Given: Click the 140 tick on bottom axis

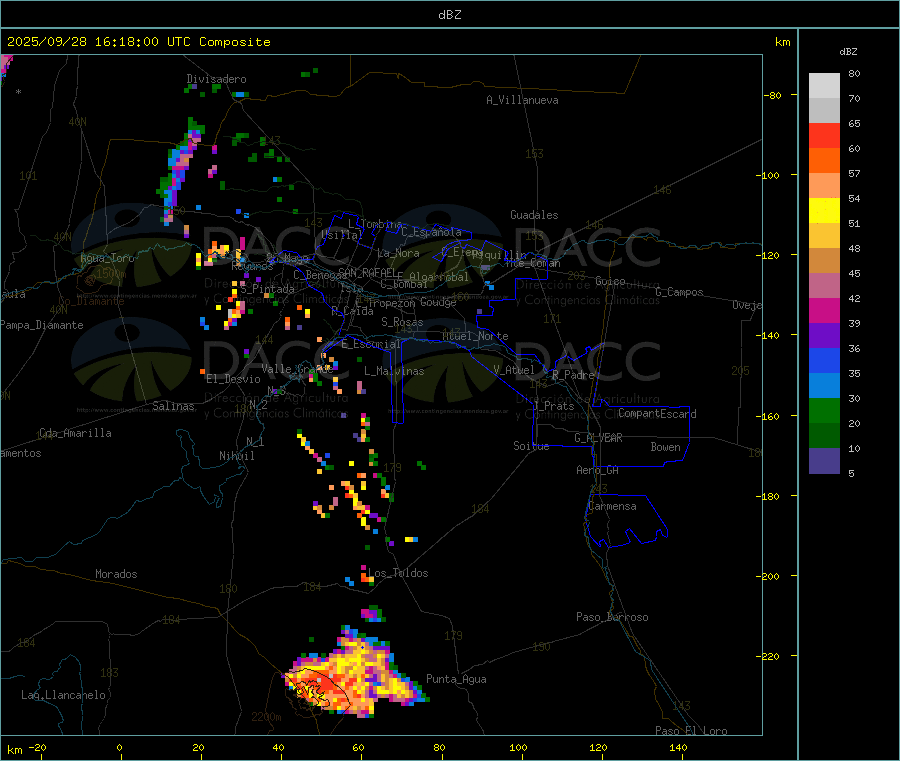Looking at the screenshot, I should 678,747.
